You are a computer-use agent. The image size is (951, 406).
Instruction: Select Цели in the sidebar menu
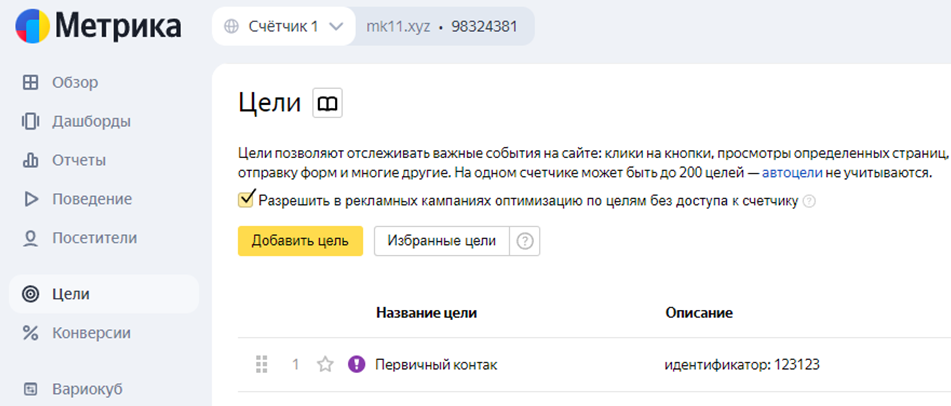[x=104, y=294]
